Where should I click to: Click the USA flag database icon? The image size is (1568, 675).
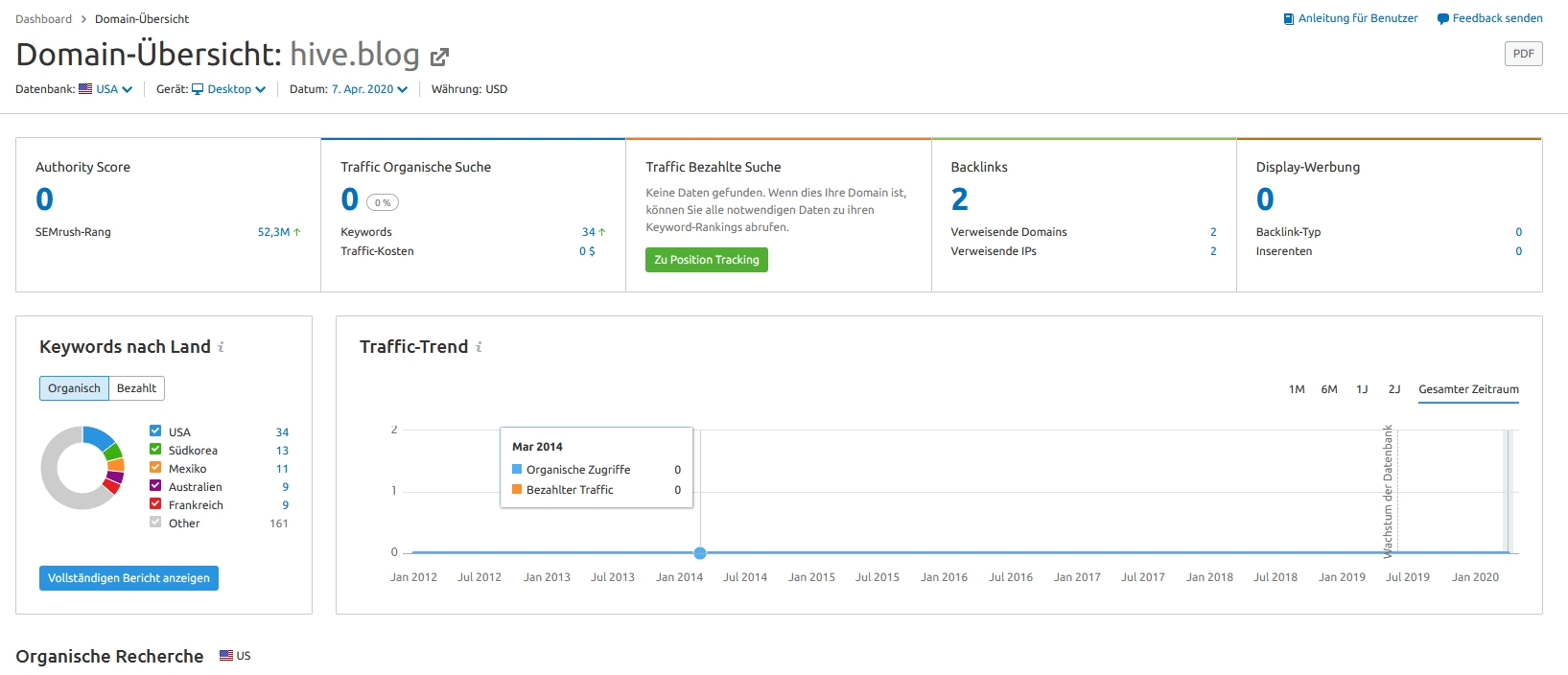click(x=85, y=89)
